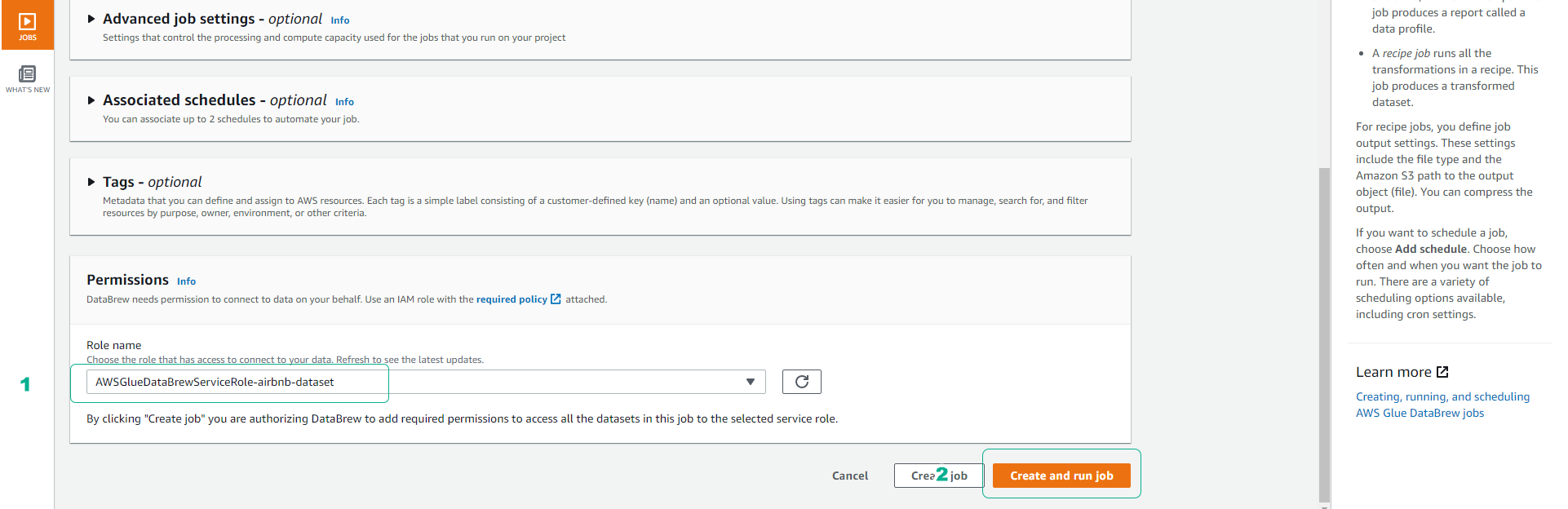Click external link icon beside required policy

(556, 299)
